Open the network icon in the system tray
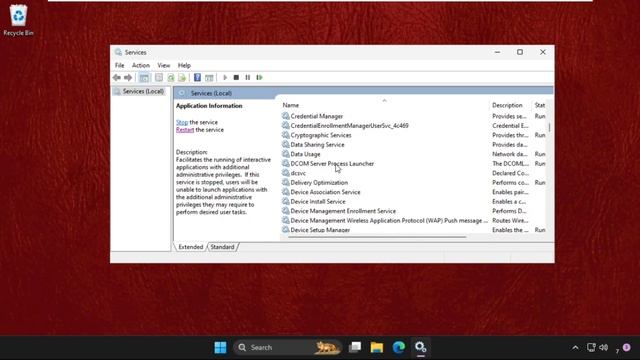 591,347
